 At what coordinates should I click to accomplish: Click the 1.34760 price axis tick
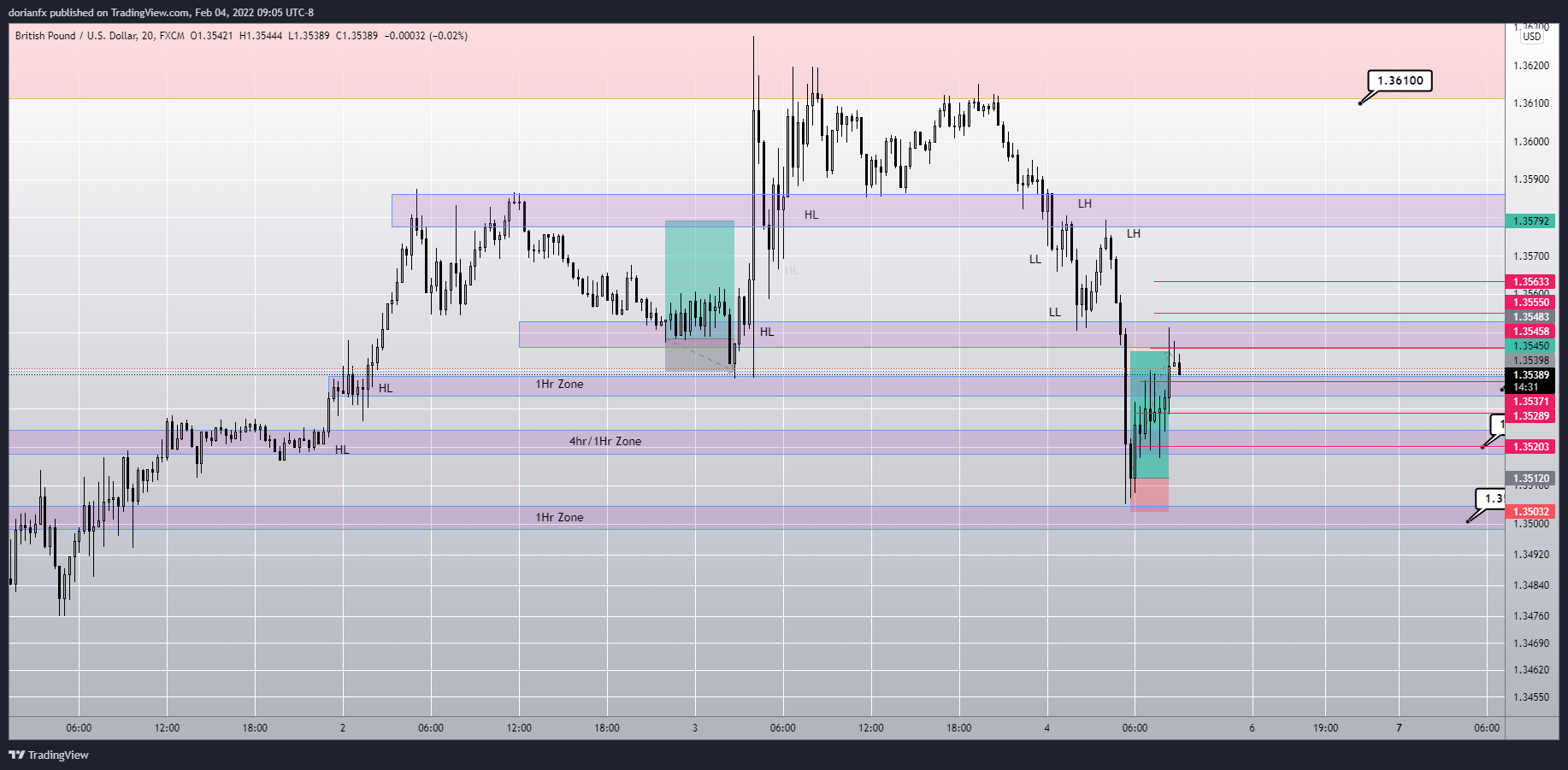pyautogui.click(x=1530, y=616)
